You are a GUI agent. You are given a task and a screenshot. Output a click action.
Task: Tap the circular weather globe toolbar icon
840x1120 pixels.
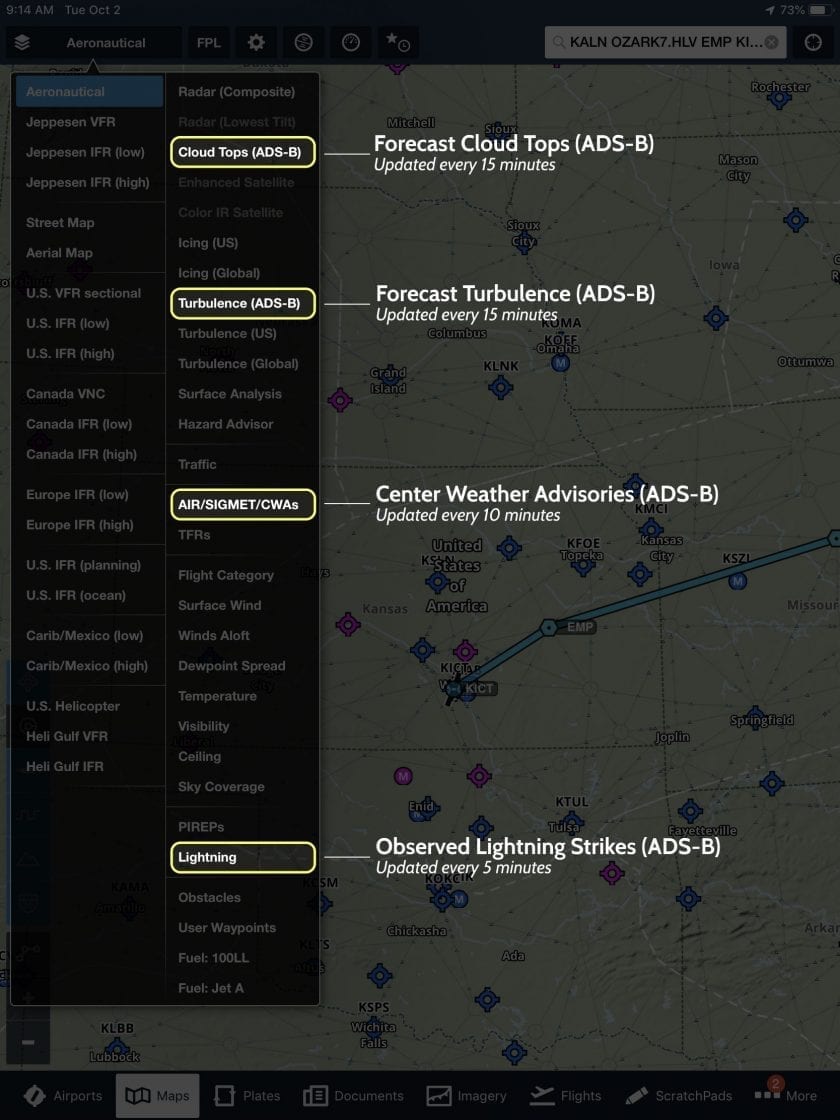pos(302,42)
